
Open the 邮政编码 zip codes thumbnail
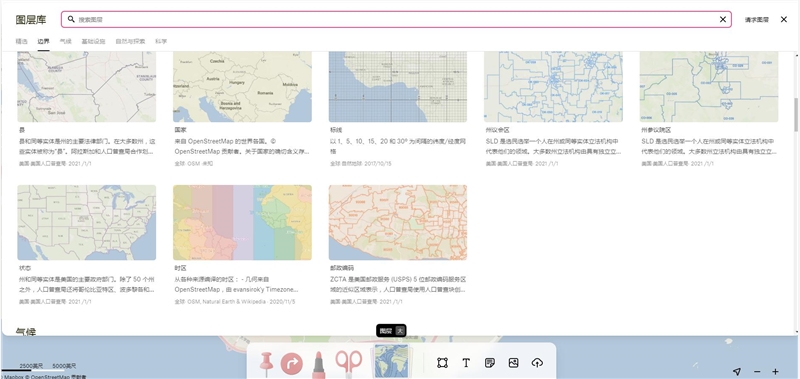pyautogui.click(x=398, y=222)
